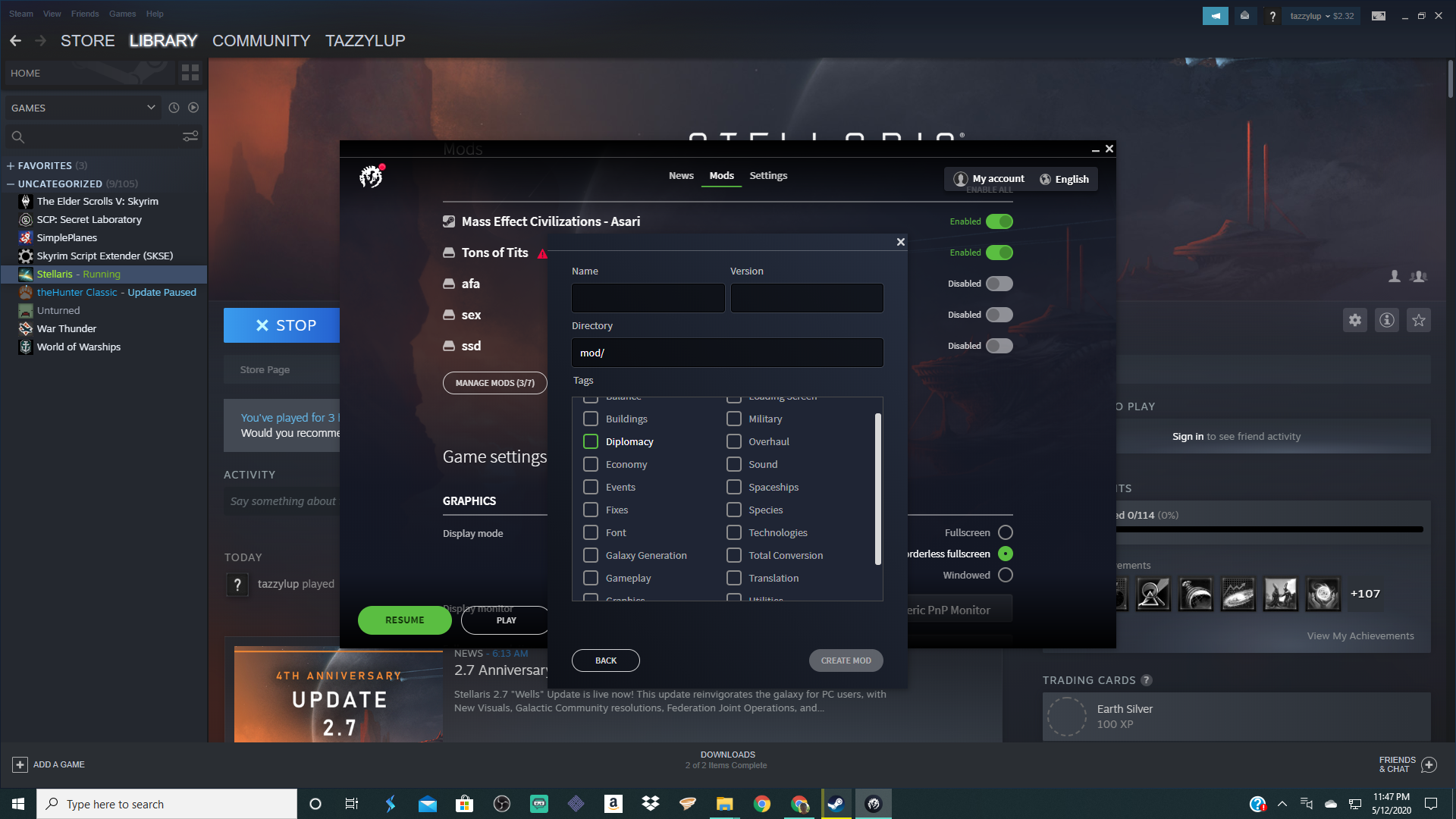Open the Games category dropdown in sidebar

click(x=83, y=108)
